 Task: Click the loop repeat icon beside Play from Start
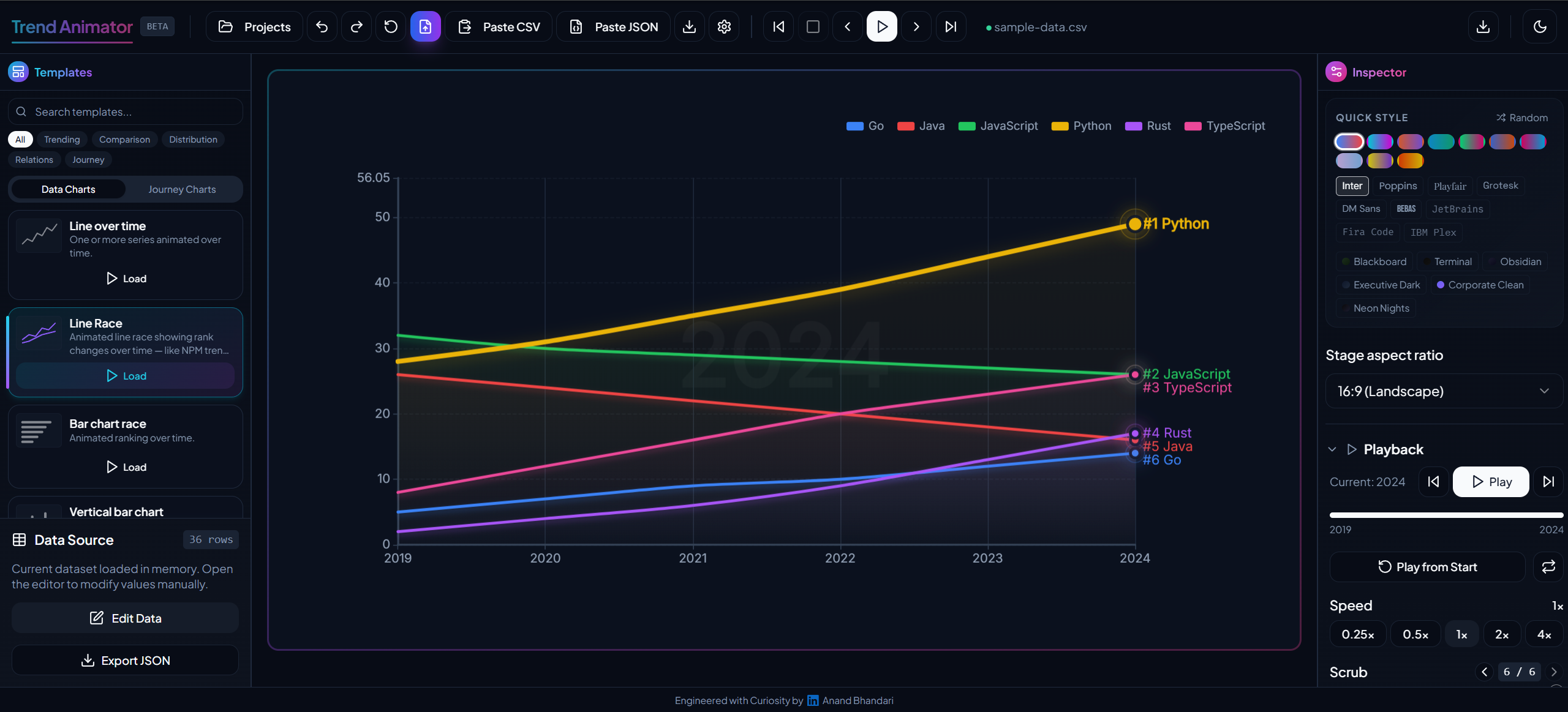[1548, 567]
